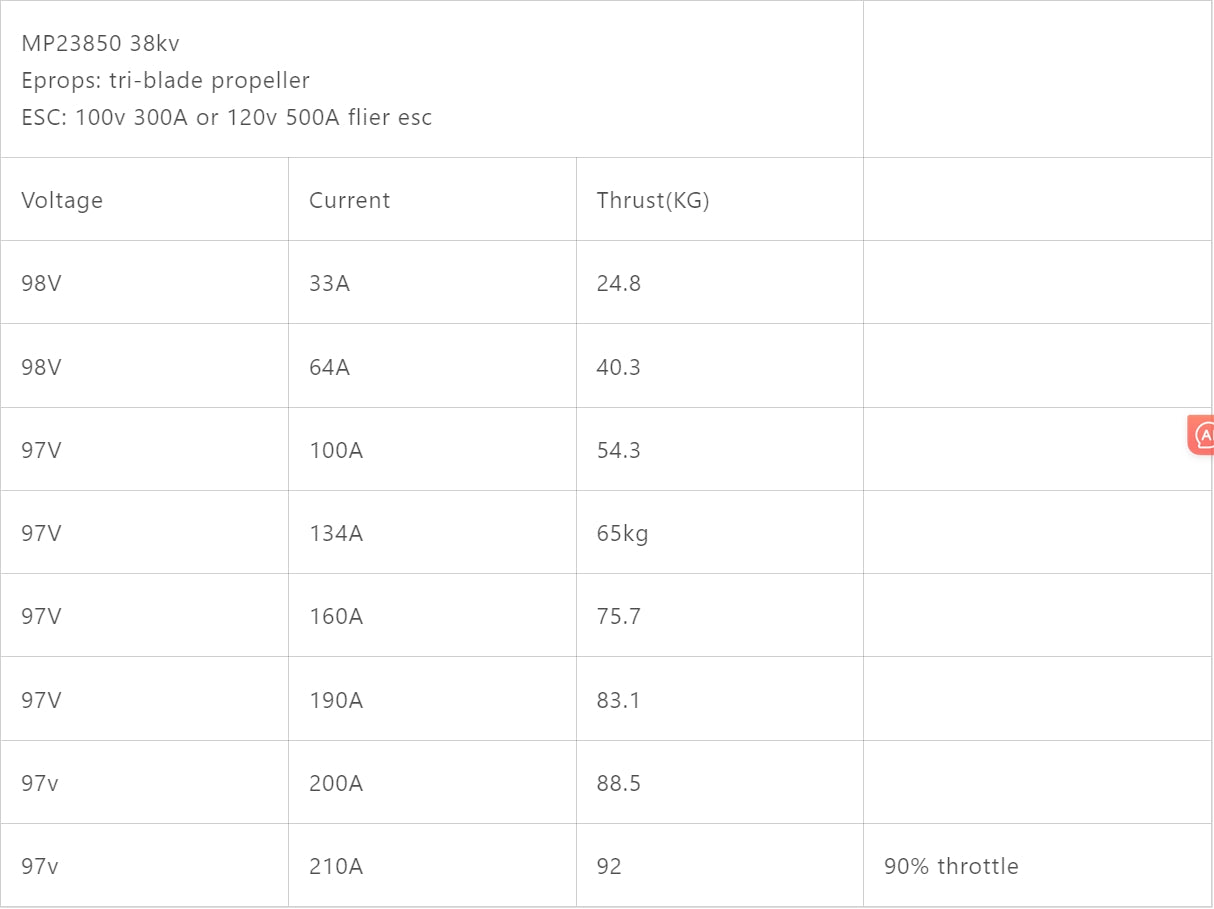
Task: Select the Current header cell
Action: [432, 199]
